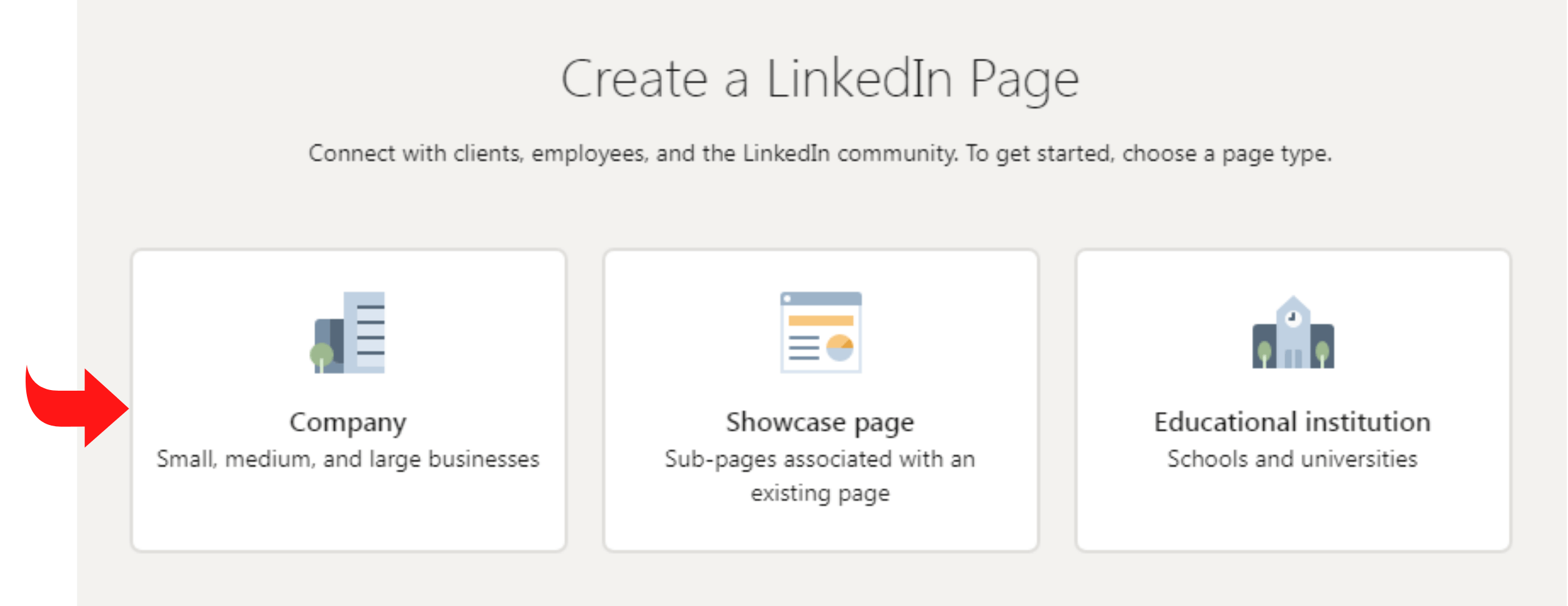The image size is (1568, 606).
Task: Click the green tree on the Company icon
Action: pyautogui.click(x=322, y=356)
